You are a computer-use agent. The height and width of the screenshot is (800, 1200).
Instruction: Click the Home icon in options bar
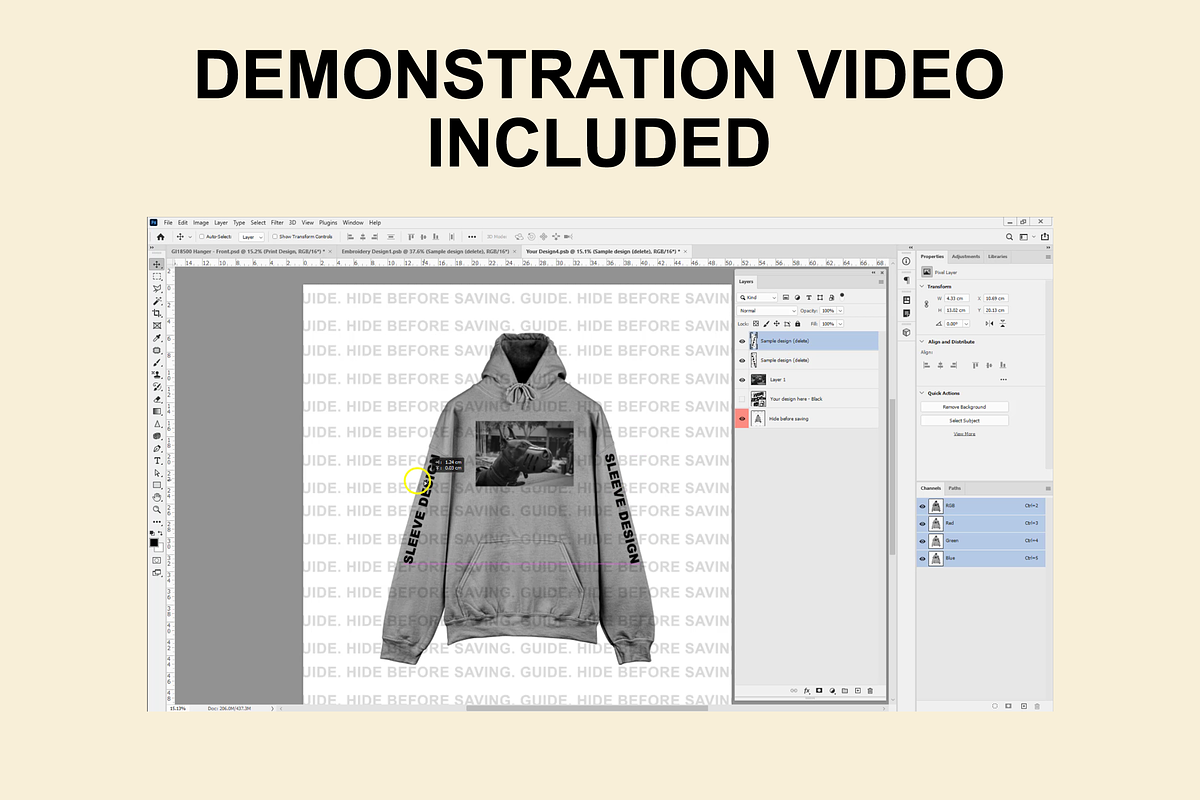pyautogui.click(x=160, y=237)
